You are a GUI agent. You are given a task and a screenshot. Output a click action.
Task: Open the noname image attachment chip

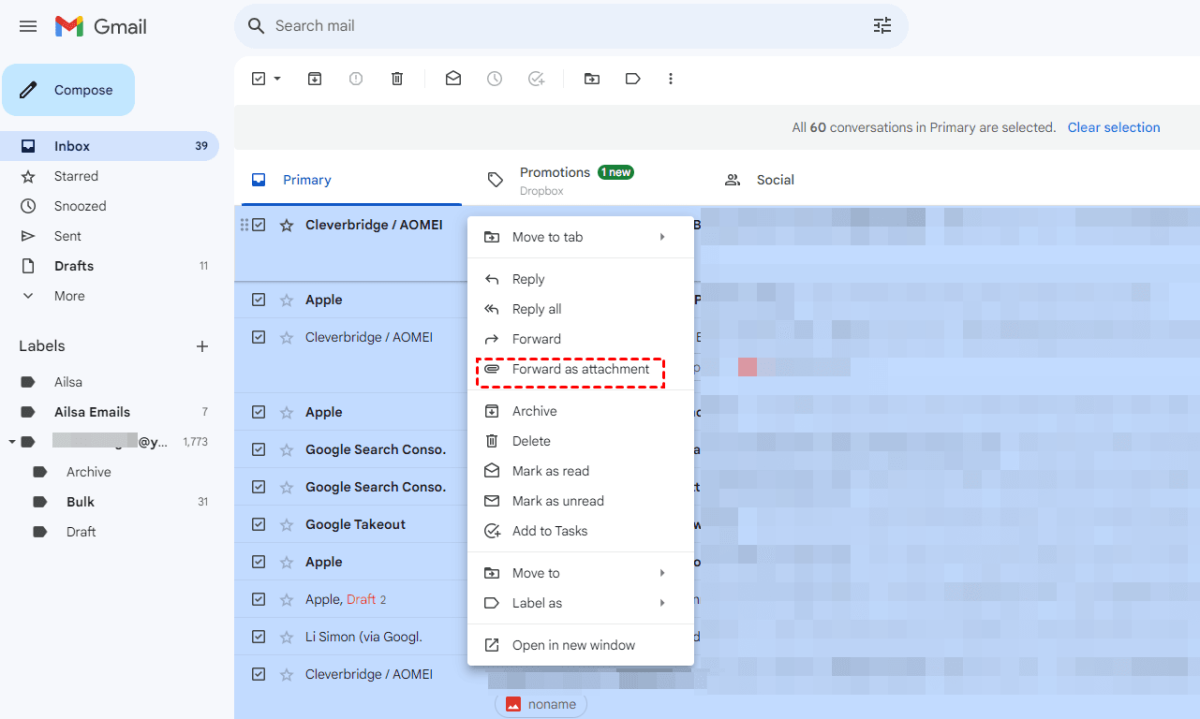click(x=541, y=704)
